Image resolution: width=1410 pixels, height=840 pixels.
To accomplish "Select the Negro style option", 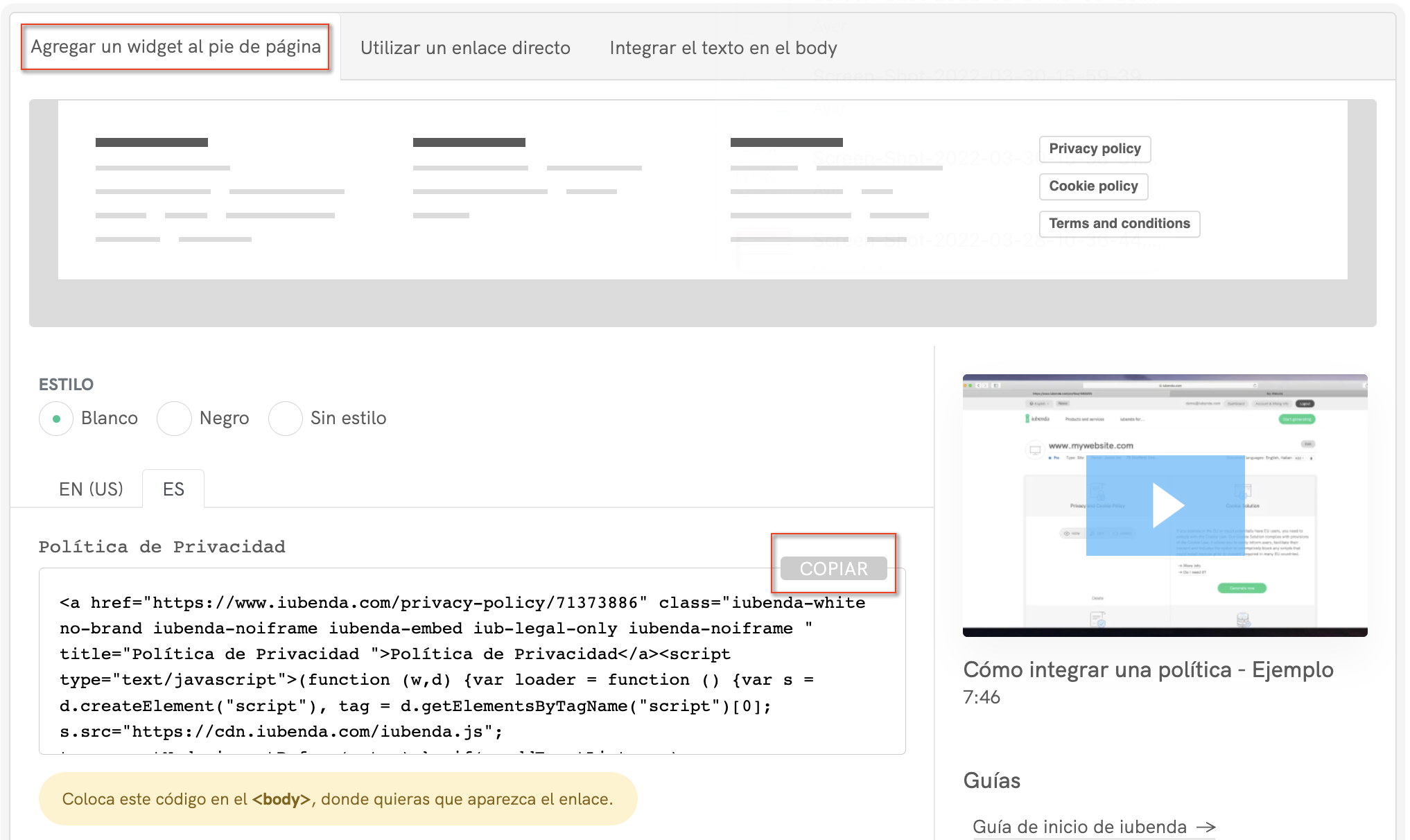I will [x=174, y=418].
